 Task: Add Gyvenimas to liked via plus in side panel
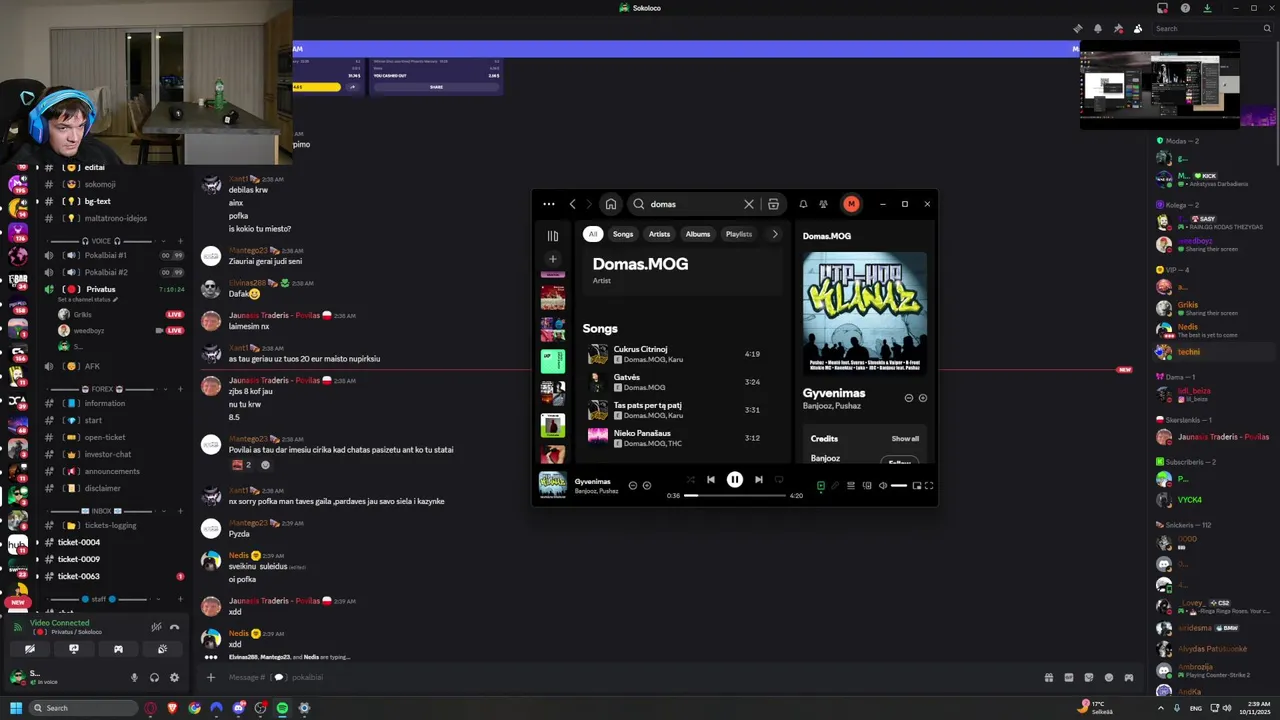click(922, 398)
